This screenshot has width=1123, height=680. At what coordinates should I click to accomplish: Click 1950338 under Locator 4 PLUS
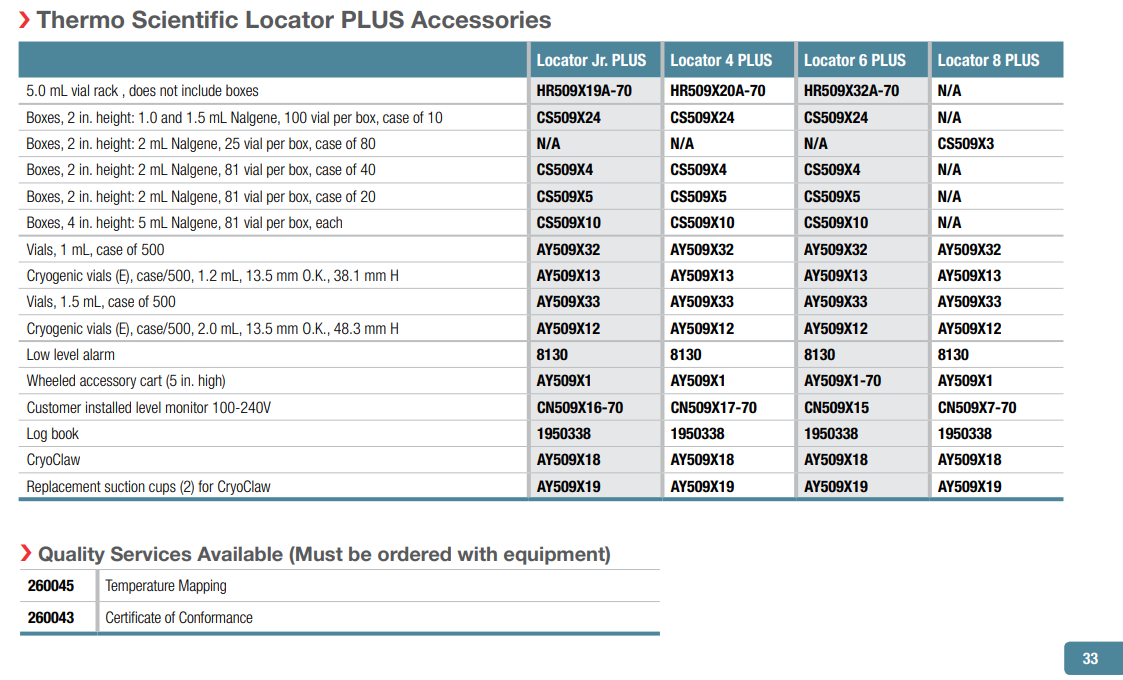[697, 434]
